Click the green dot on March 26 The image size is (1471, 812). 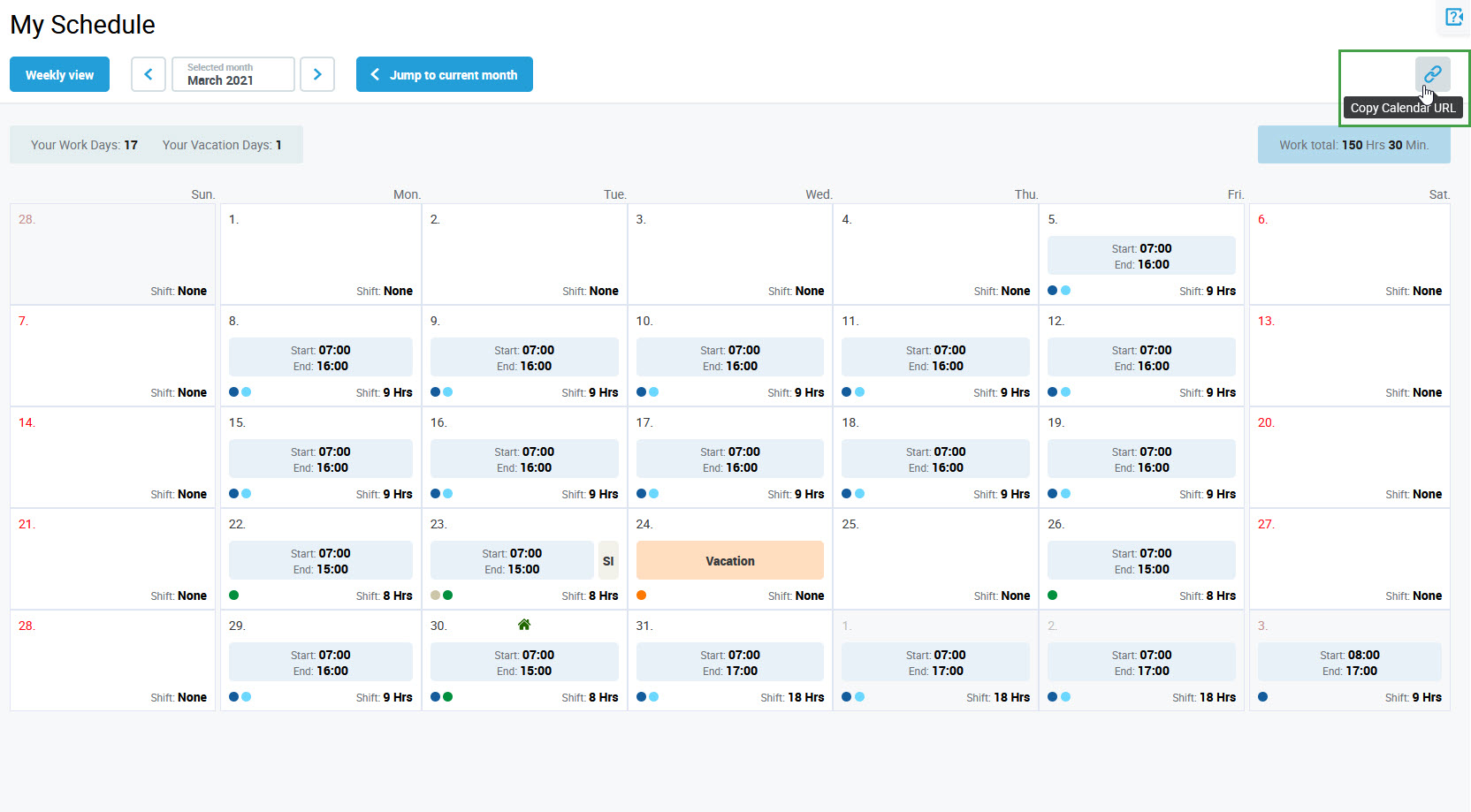1053,596
